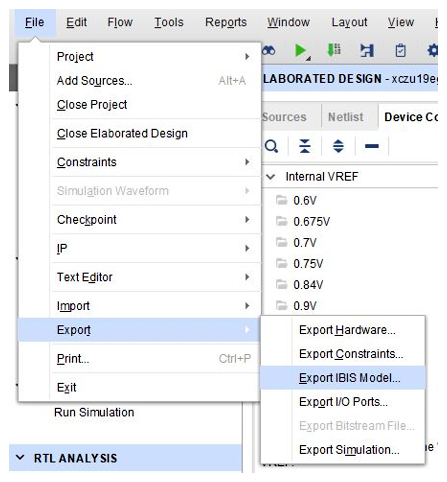The image size is (447, 482).
Task: Click the minus remove icon in panel
Action: coord(372,146)
